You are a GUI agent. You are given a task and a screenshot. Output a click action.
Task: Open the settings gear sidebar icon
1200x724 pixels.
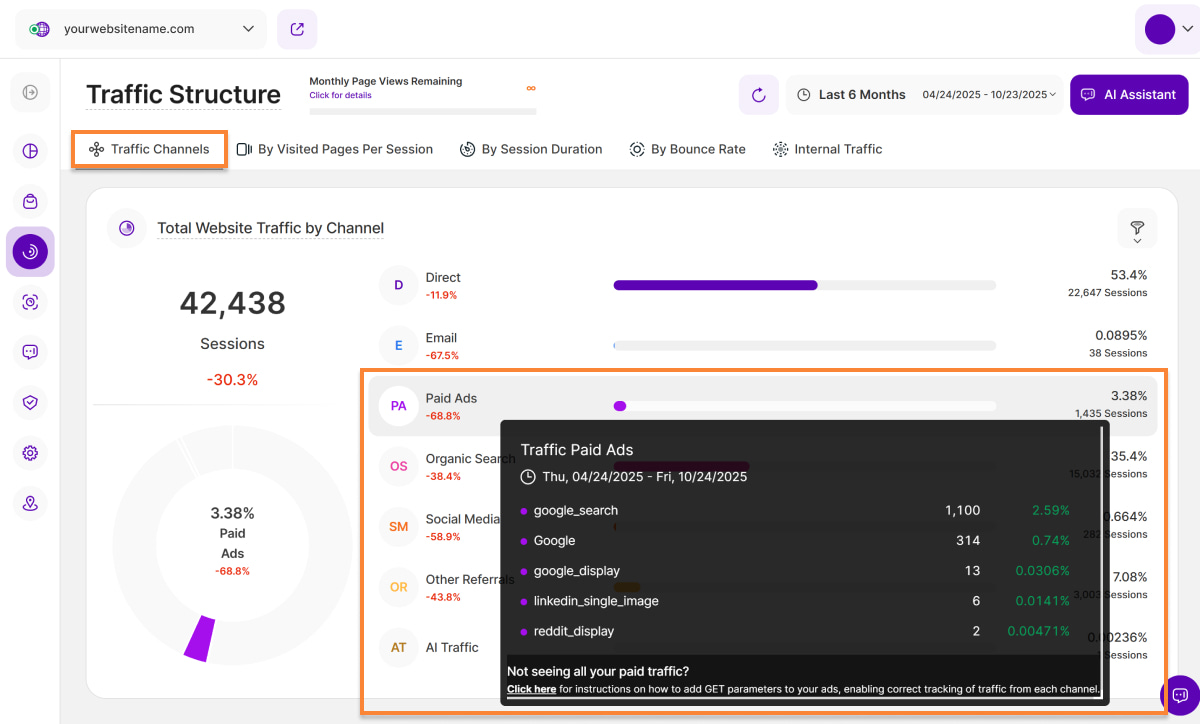(x=30, y=453)
